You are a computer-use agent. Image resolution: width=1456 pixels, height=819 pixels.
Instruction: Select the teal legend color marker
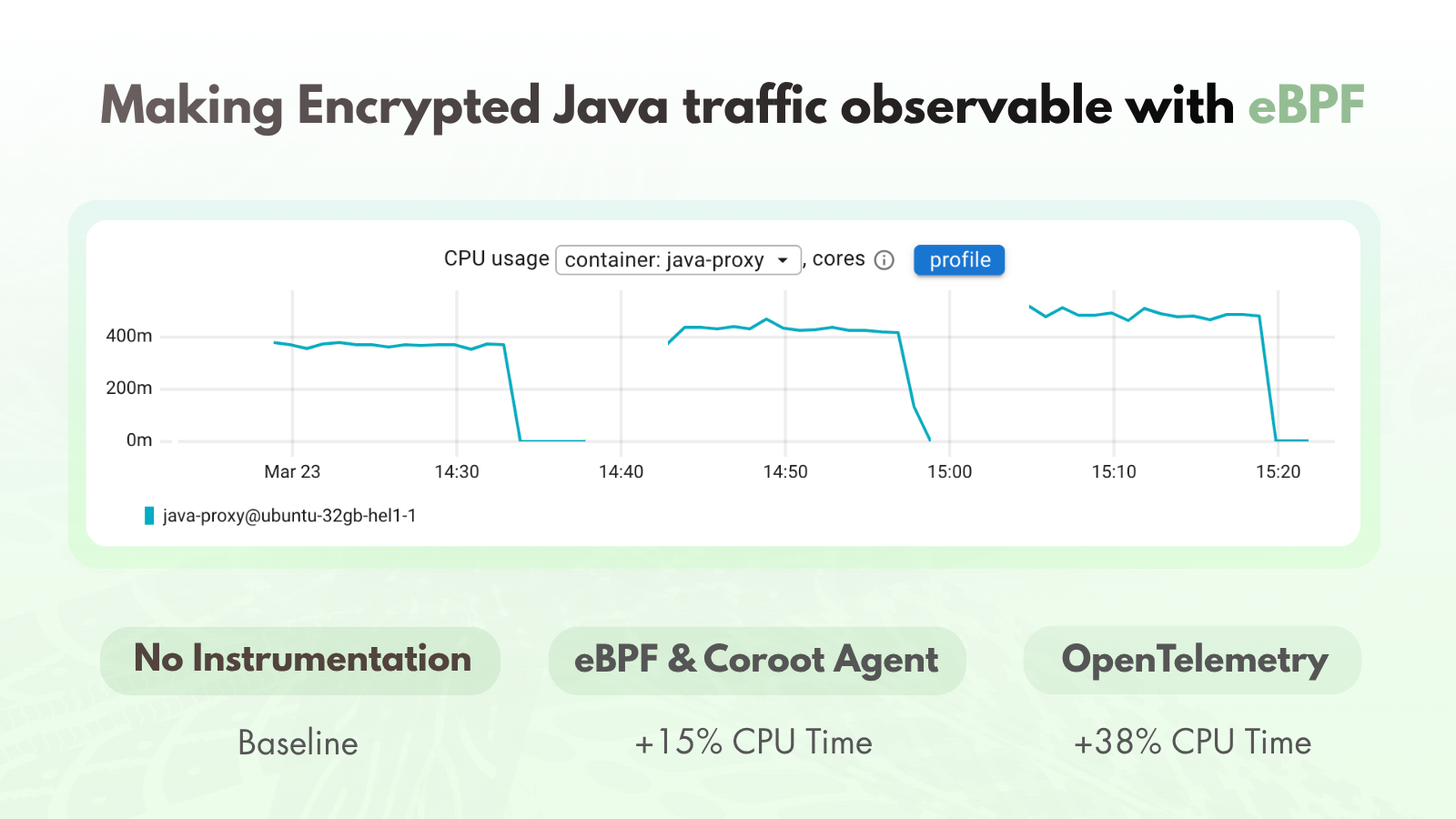pos(148,514)
